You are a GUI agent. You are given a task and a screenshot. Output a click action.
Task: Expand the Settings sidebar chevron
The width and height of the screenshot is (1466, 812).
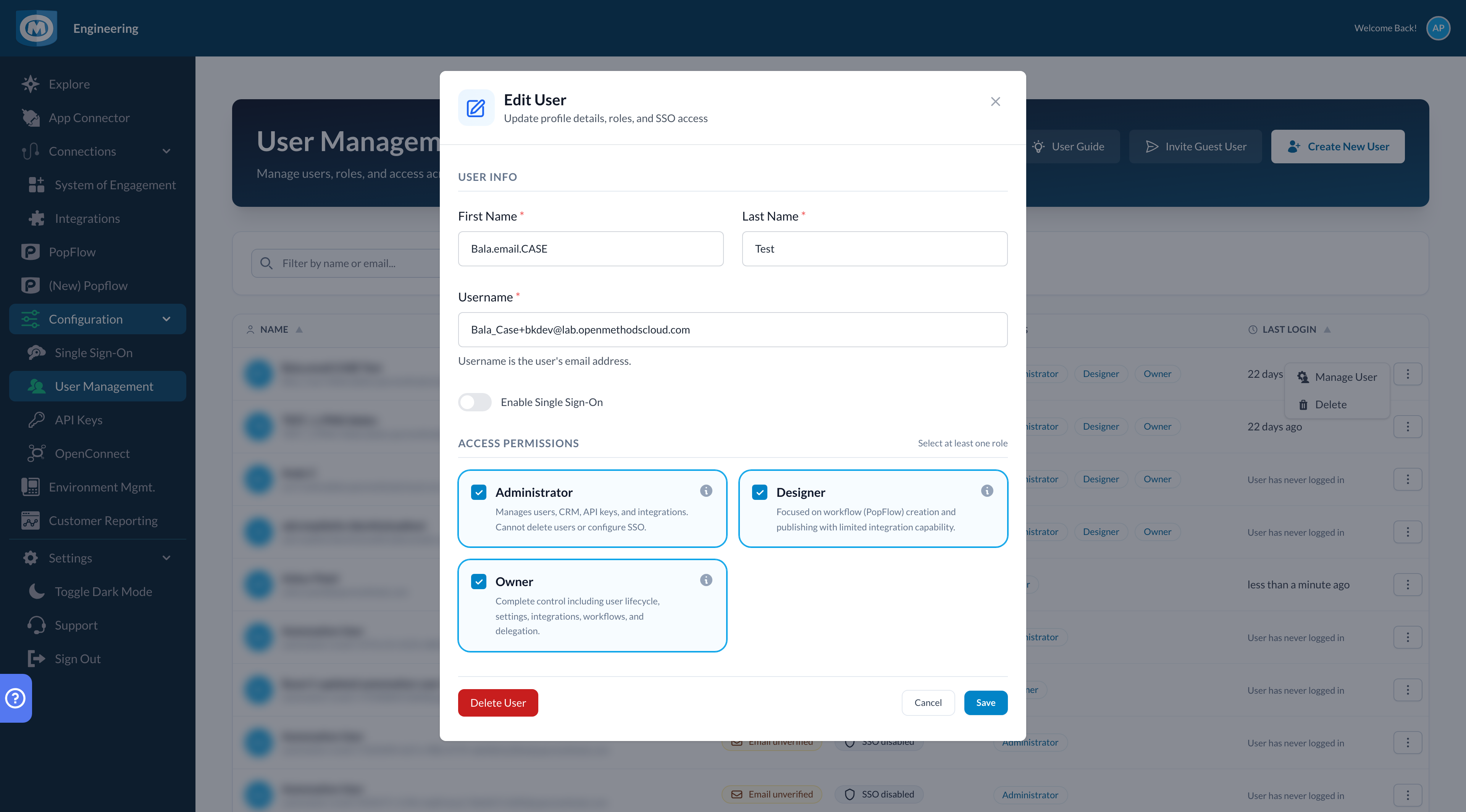coord(166,558)
